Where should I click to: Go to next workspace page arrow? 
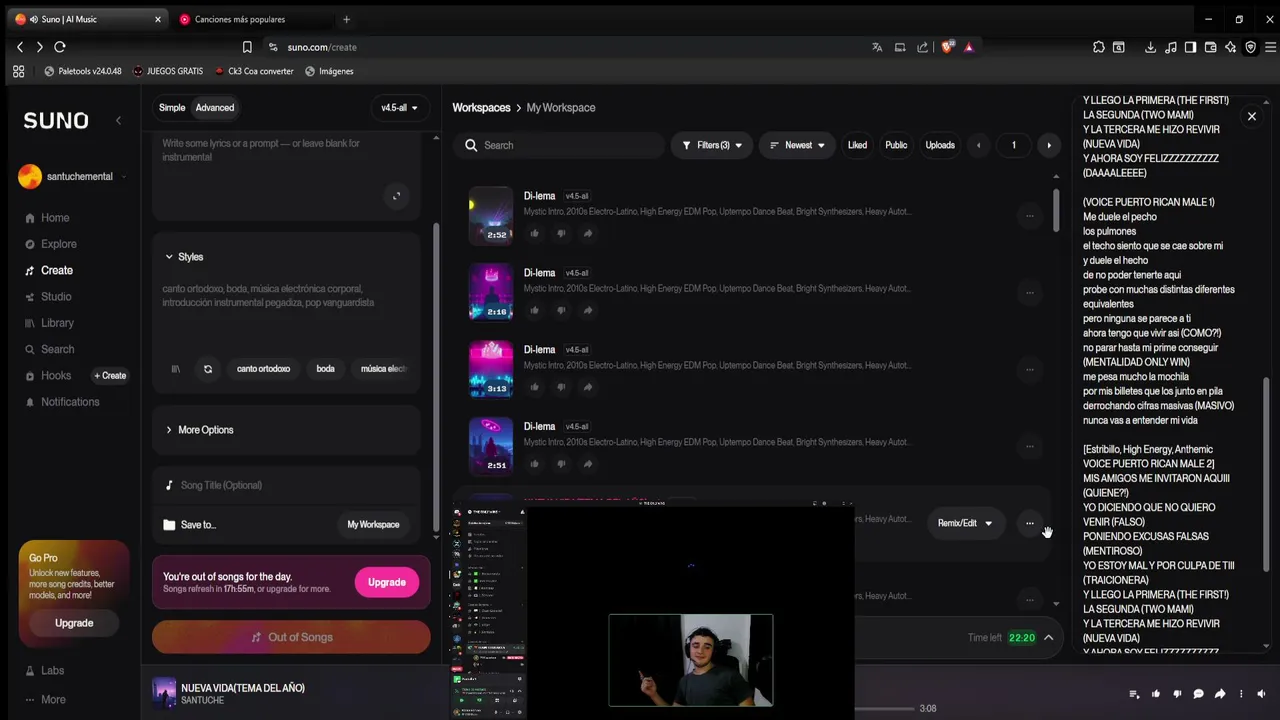click(x=1048, y=145)
